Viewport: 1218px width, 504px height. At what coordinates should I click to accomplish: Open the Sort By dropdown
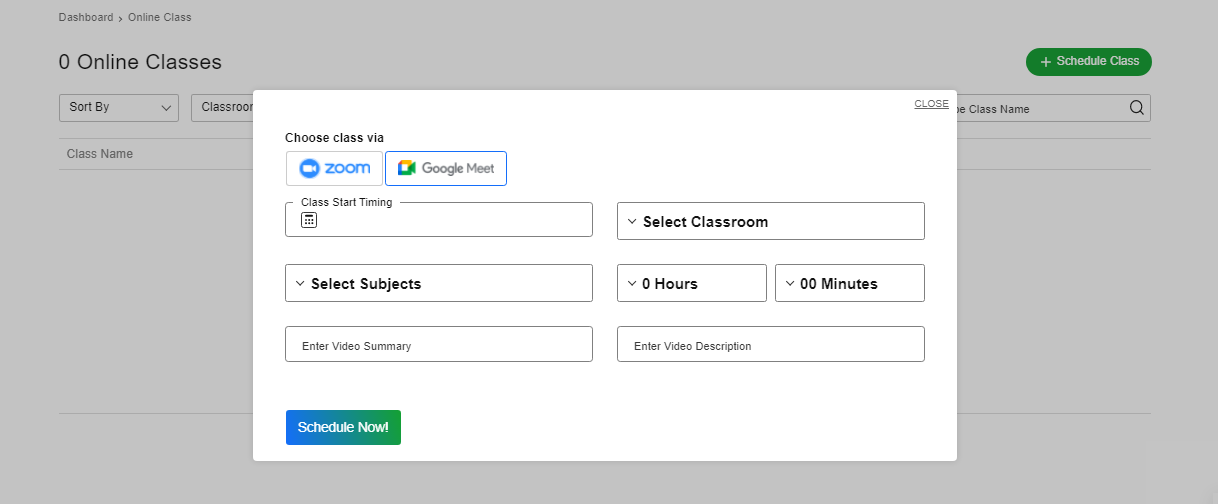[x=118, y=107]
